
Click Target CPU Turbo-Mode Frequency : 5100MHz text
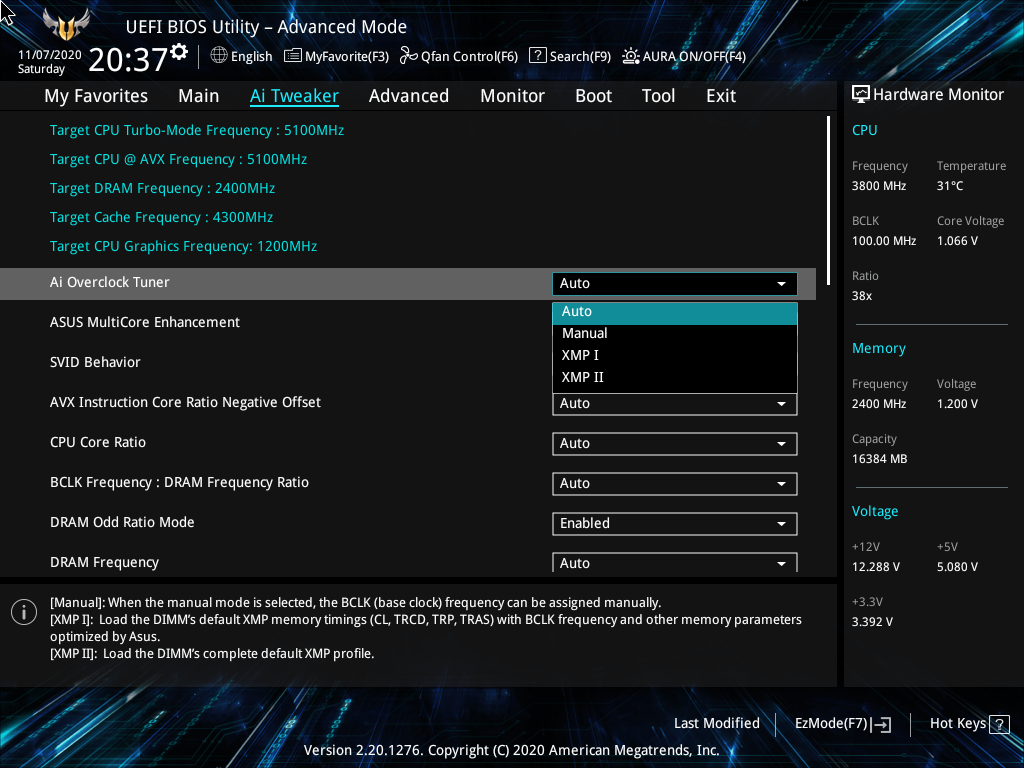[197, 131]
